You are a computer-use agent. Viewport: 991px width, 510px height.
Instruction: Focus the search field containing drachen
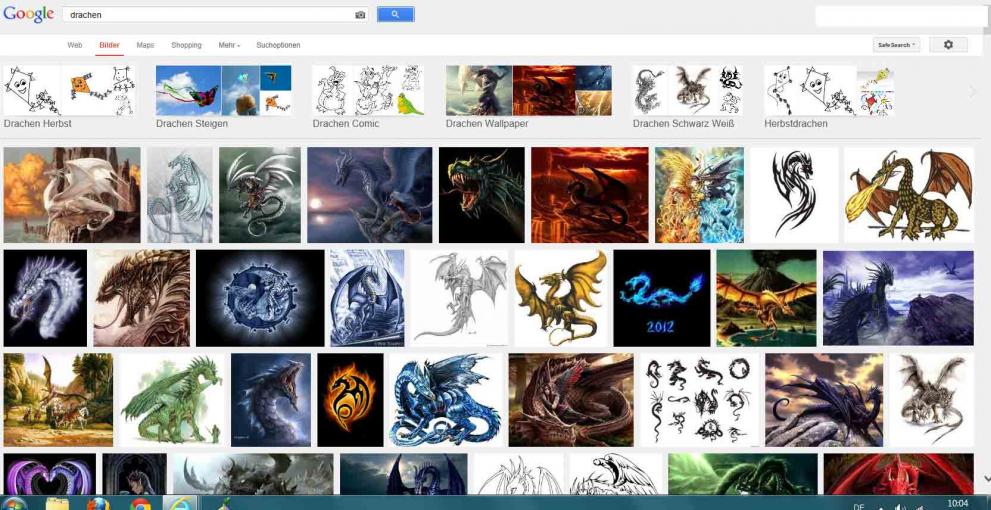(209, 15)
